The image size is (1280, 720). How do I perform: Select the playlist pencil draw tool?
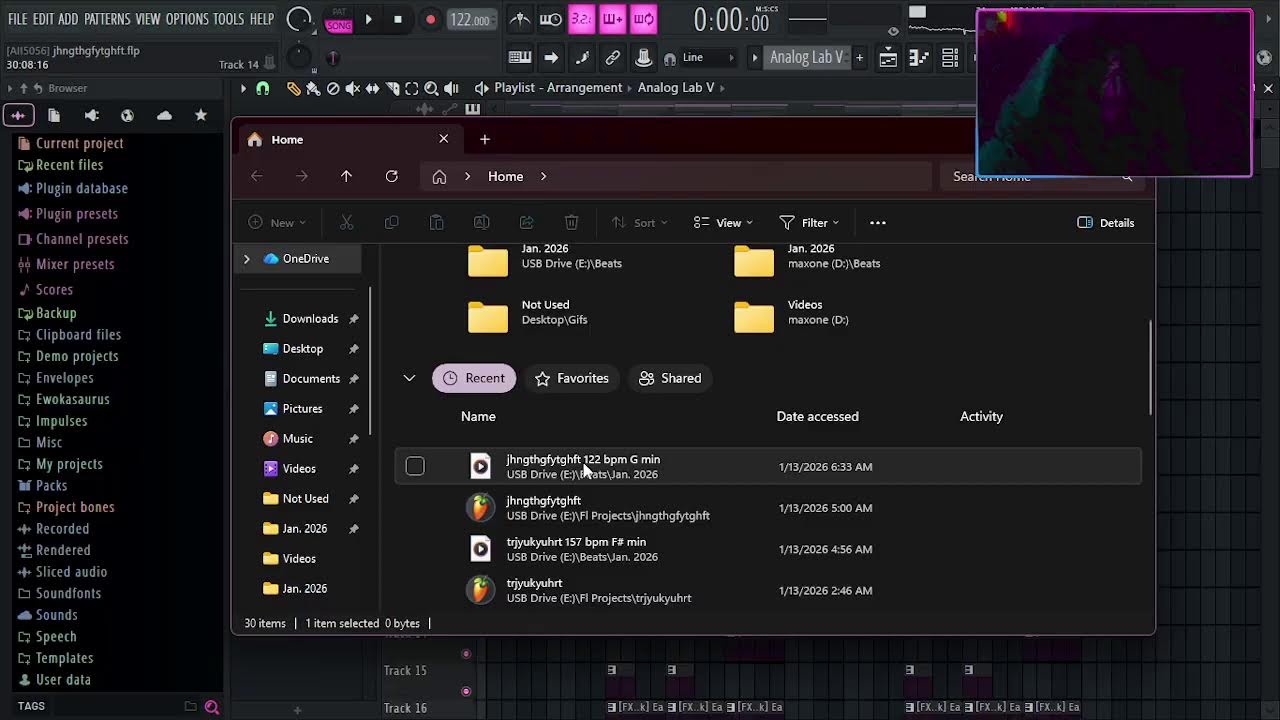click(293, 88)
